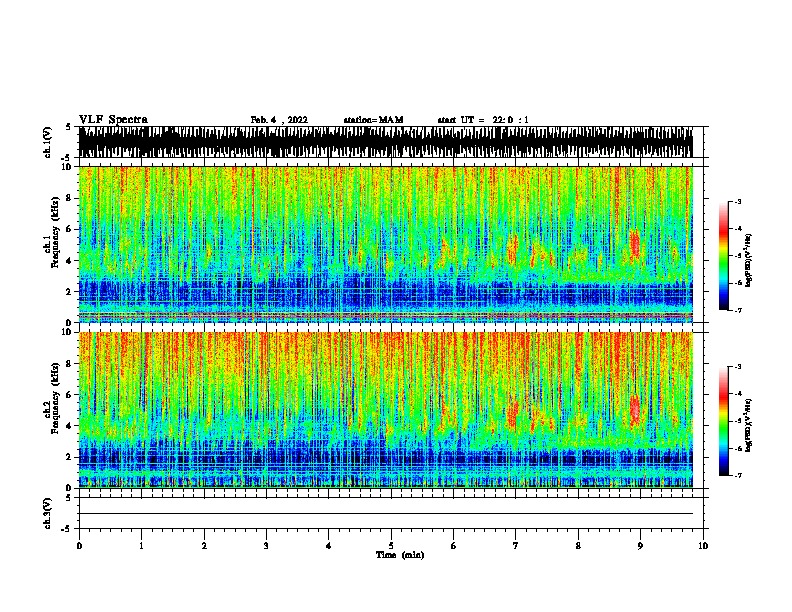Click the "-3" tick on ch.1 color bar
The image size is (792, 612).
(x=738, y=201)
